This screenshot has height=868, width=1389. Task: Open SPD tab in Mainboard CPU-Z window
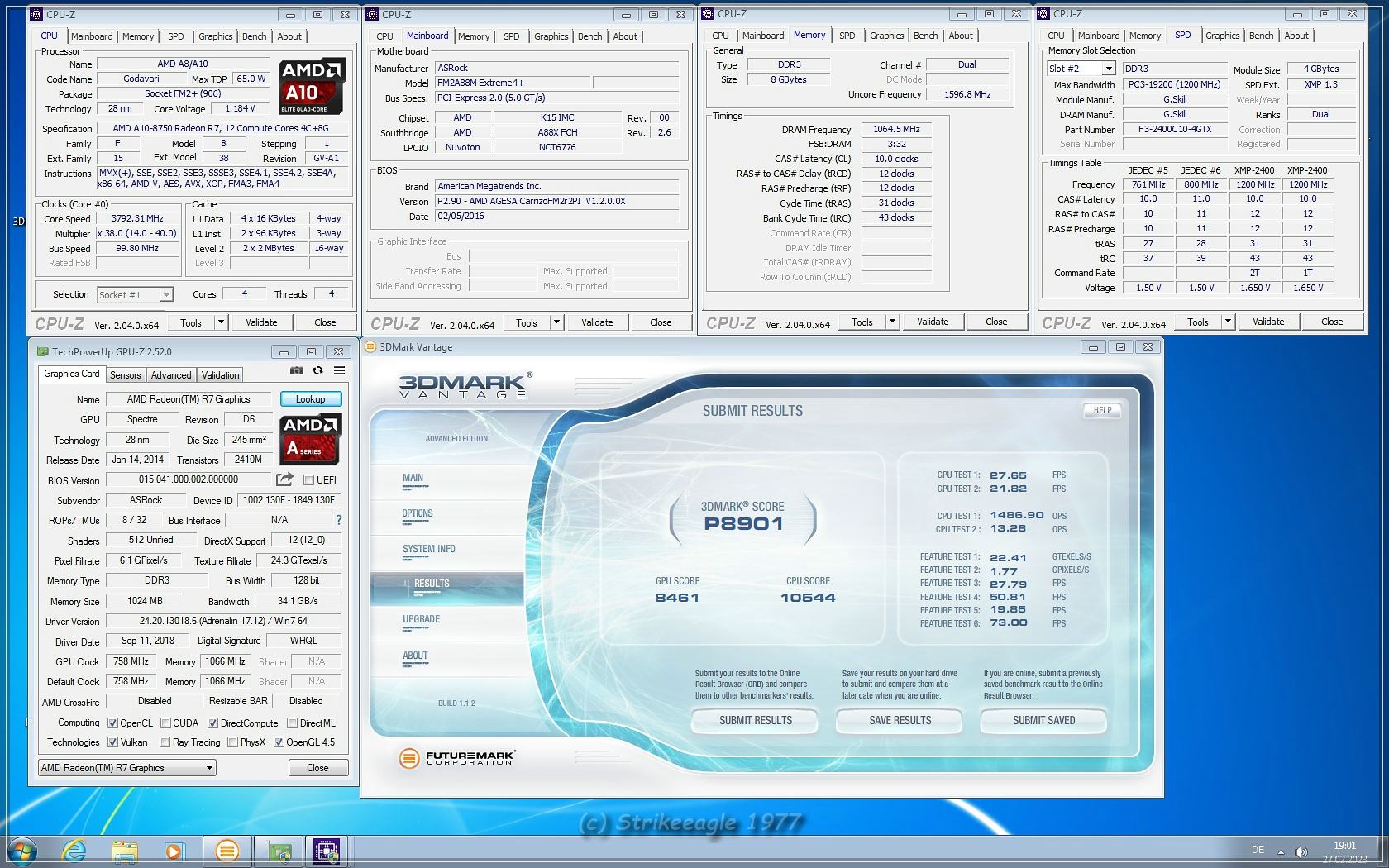[512, 36]
